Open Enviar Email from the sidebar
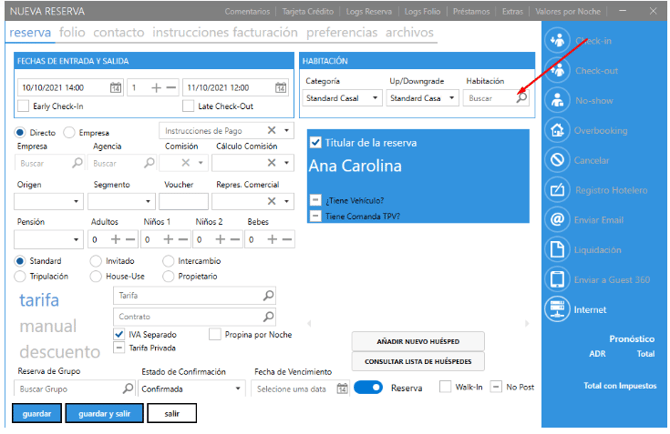670x434 pixels. tap(558, 220)
